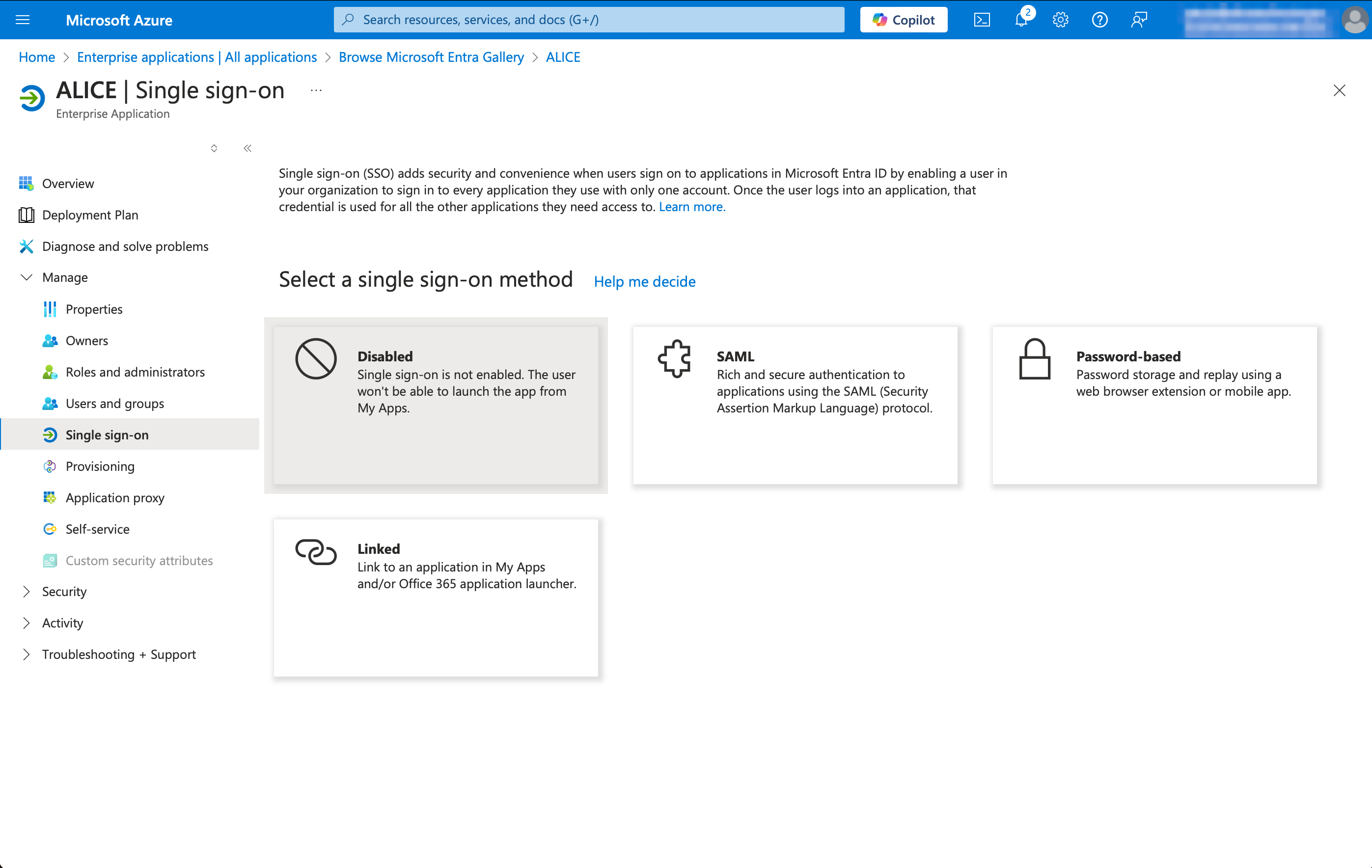Close the ALICE Single sign-on blade

click(1340, 90)
